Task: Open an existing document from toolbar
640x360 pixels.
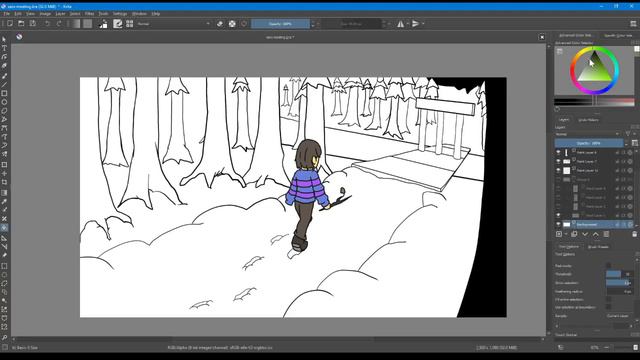Action: click(21, 24)
